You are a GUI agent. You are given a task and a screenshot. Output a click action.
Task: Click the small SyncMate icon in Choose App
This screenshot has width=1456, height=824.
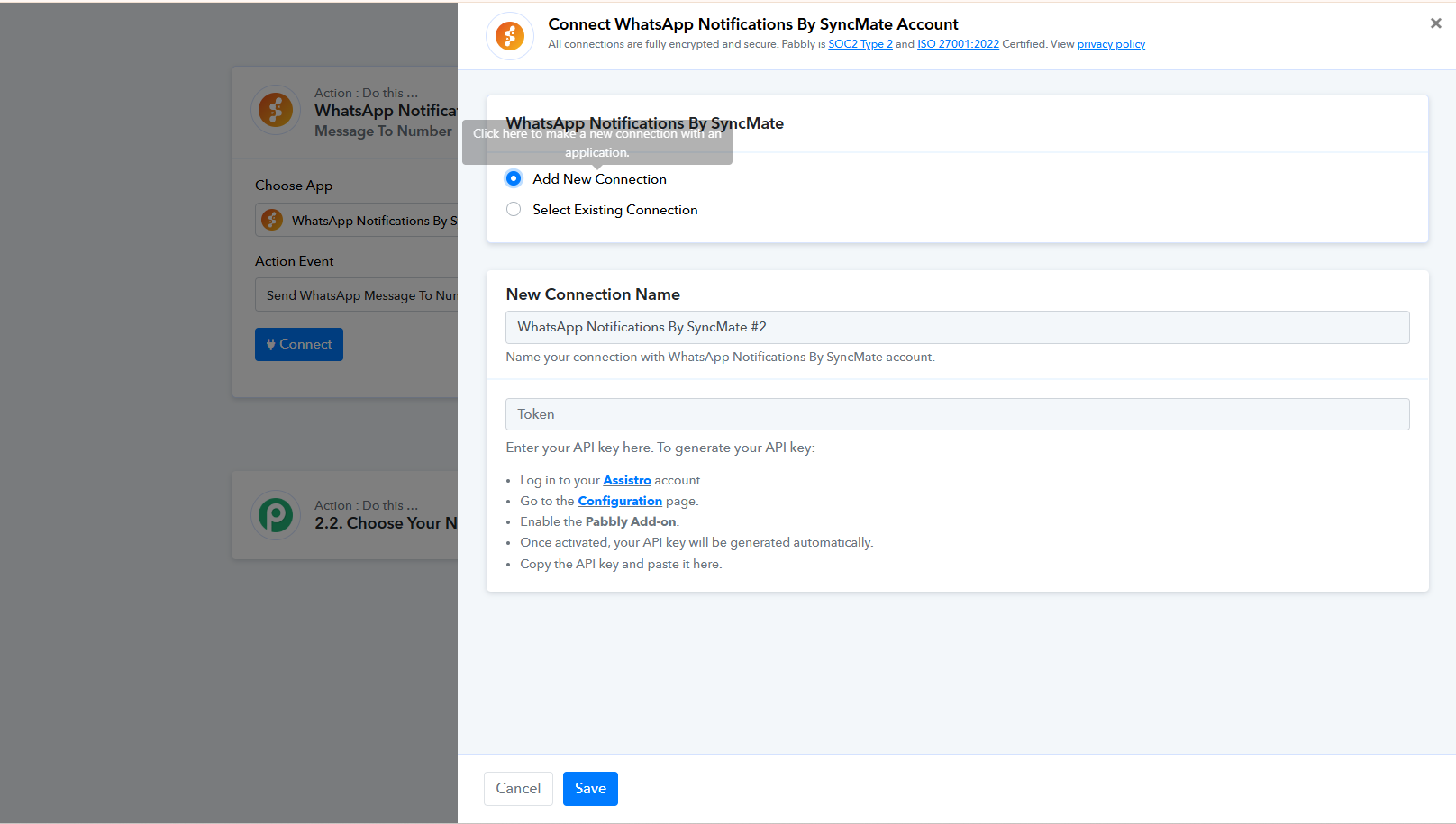coord(272,221)
